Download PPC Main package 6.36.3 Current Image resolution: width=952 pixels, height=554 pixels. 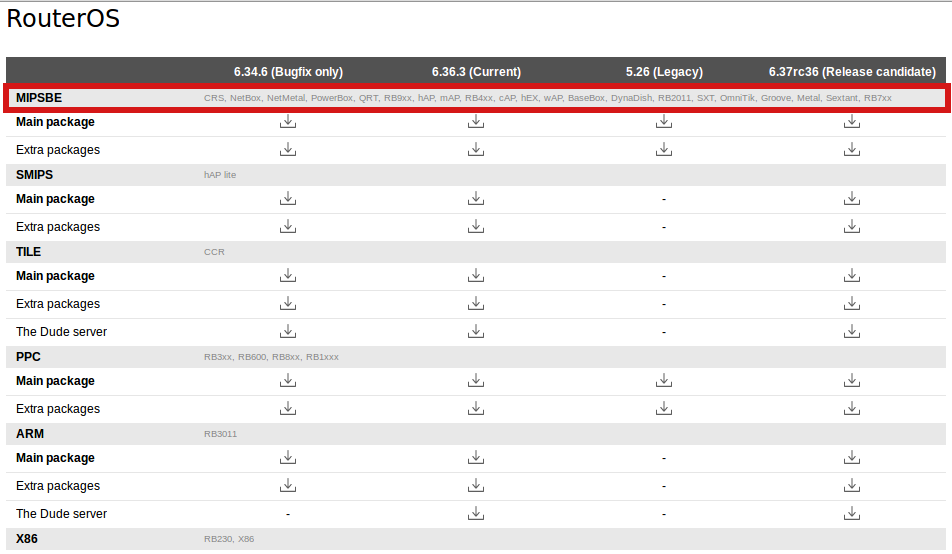point(476,381)
